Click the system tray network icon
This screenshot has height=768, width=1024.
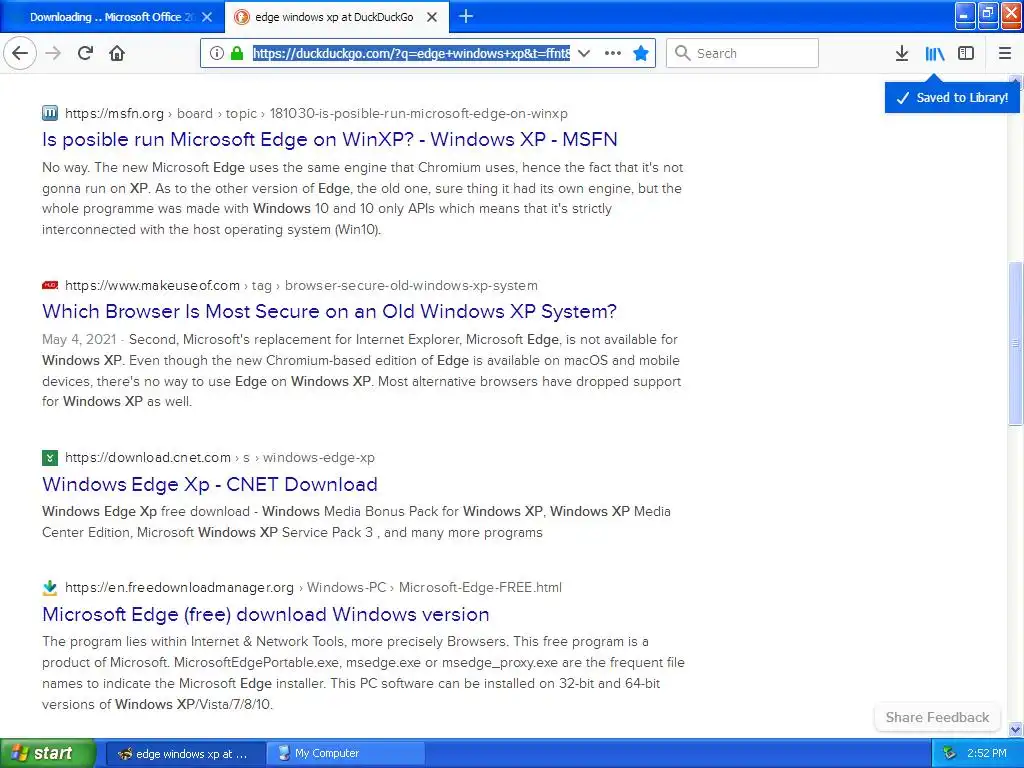tap(949, 753)
